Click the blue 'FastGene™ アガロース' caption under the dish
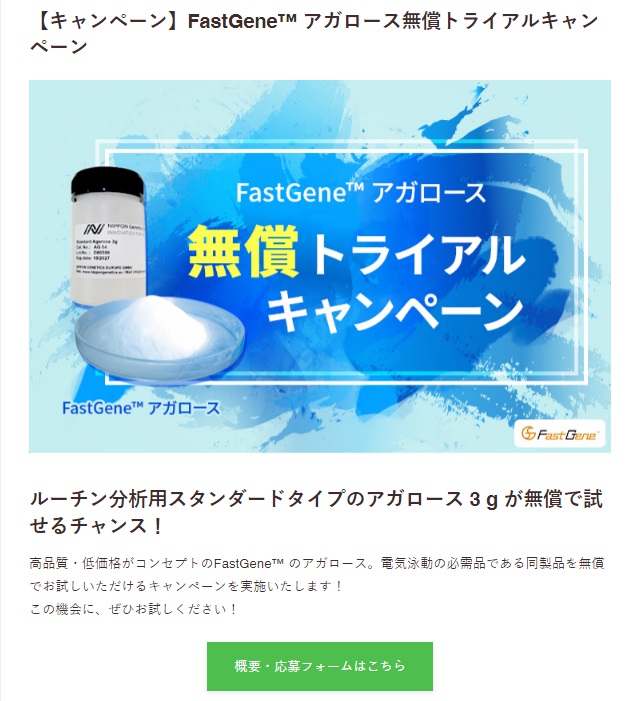 [x=141, y=408]
